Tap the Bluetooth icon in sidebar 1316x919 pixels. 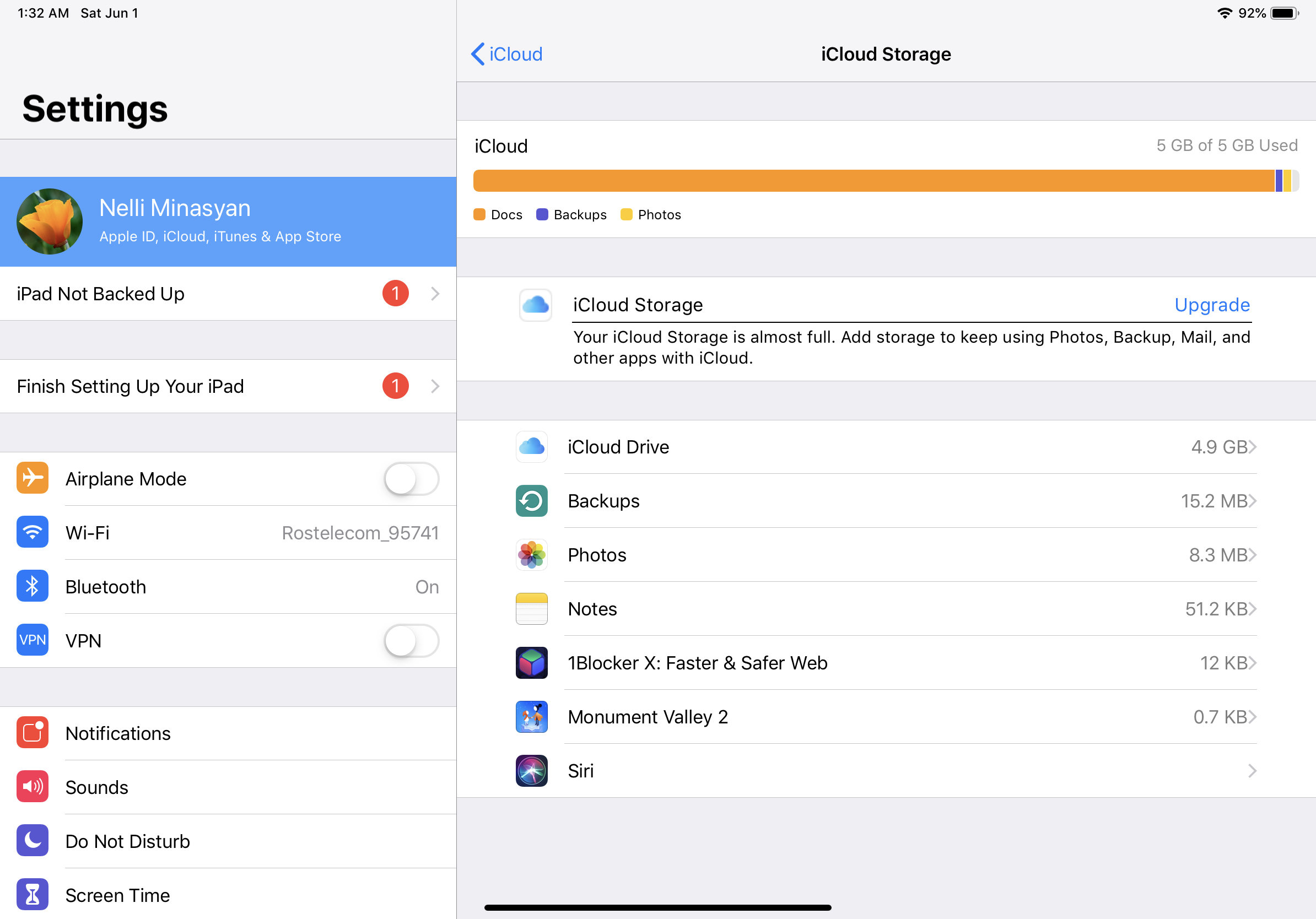(x=32, y=586)
